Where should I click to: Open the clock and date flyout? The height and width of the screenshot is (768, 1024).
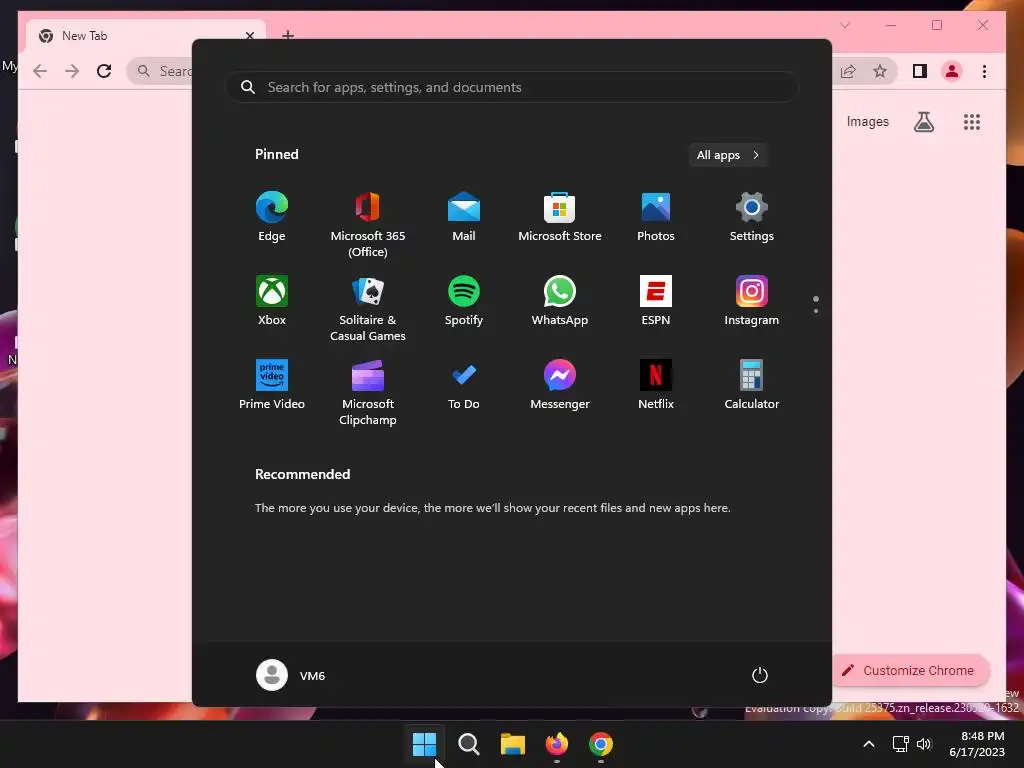(x=976, y=744)
